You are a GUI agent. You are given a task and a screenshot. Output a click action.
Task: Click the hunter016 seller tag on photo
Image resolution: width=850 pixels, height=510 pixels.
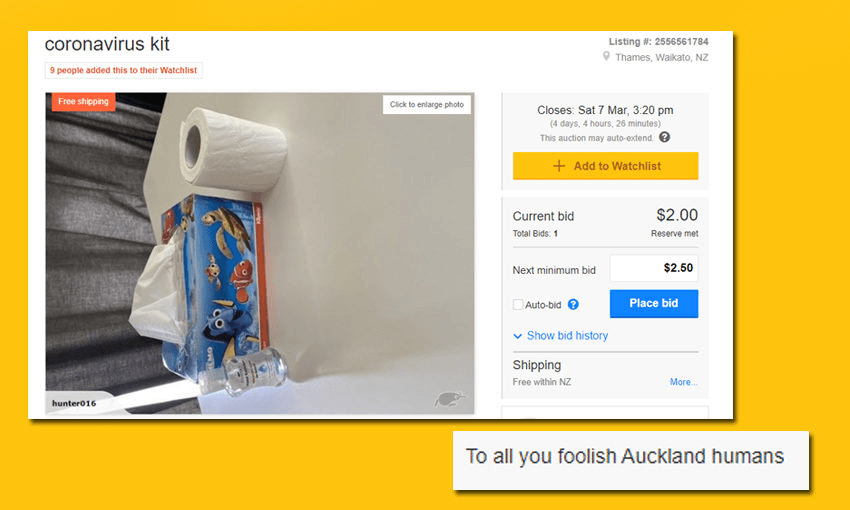(x=74, y=403)
